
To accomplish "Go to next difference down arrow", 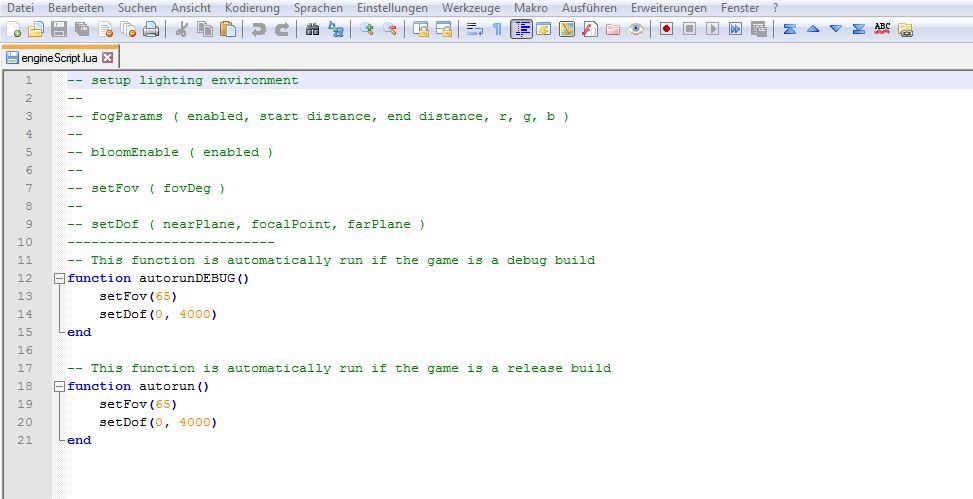I will point(836,29).
